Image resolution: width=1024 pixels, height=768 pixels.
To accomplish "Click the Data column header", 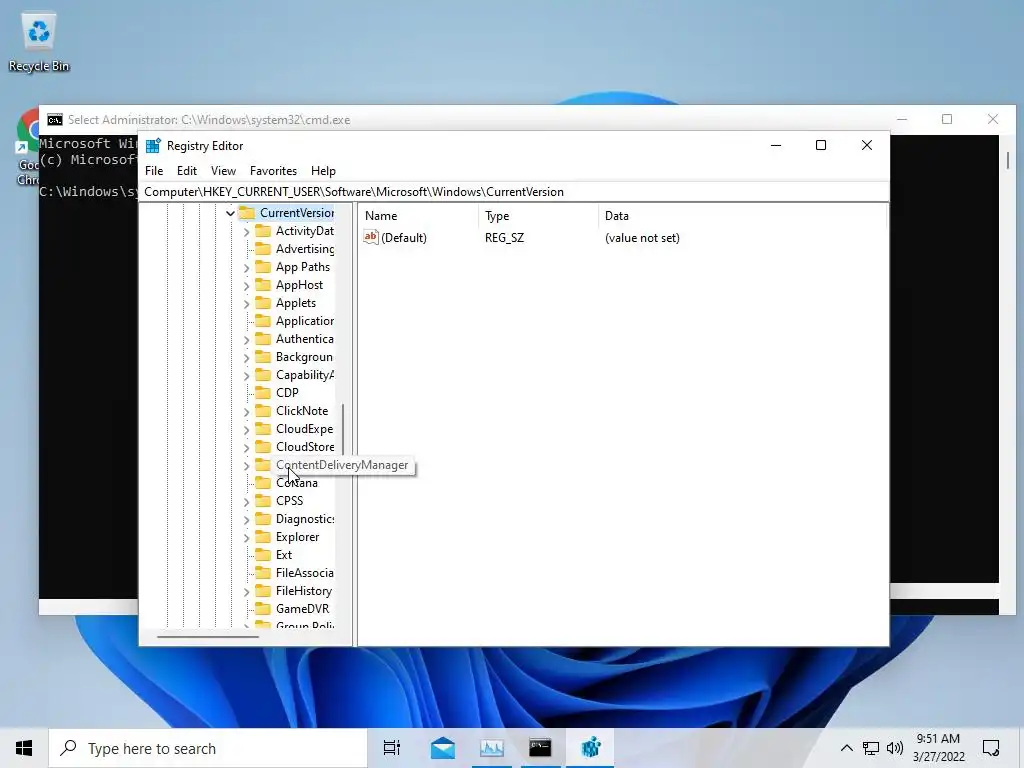I will tap(742, 216).
